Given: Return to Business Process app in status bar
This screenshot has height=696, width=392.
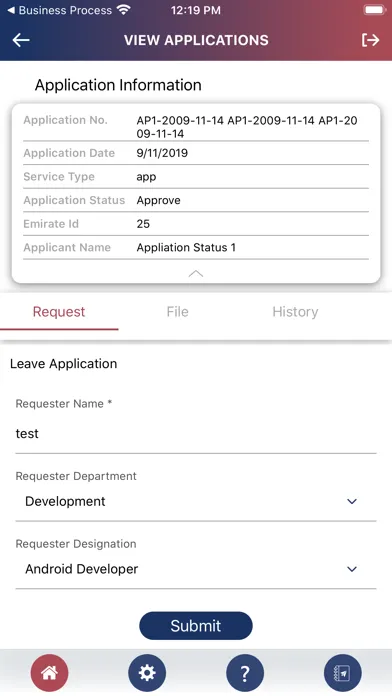Looking at the screenshot, I should pyautogui.click(x=60, y=10).
